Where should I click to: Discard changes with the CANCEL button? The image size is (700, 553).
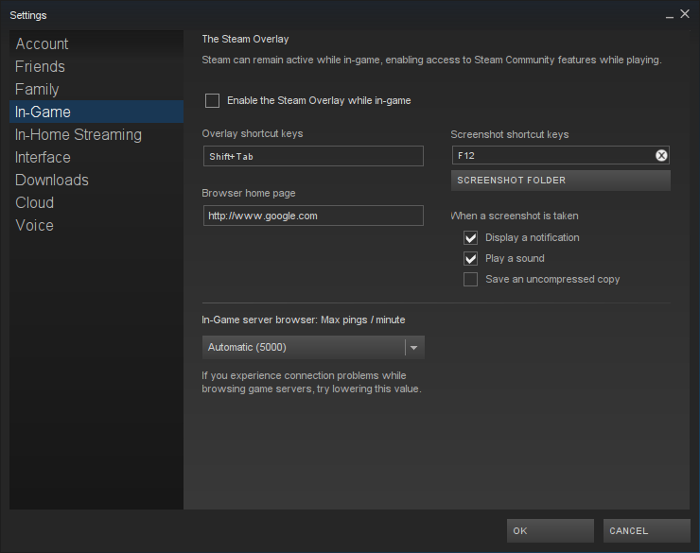(646, 531)
